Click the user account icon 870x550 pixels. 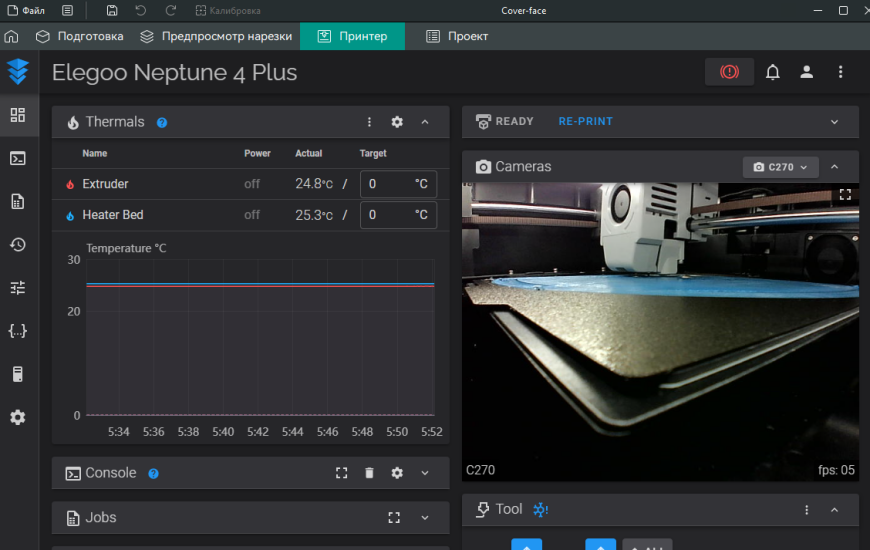806,72
